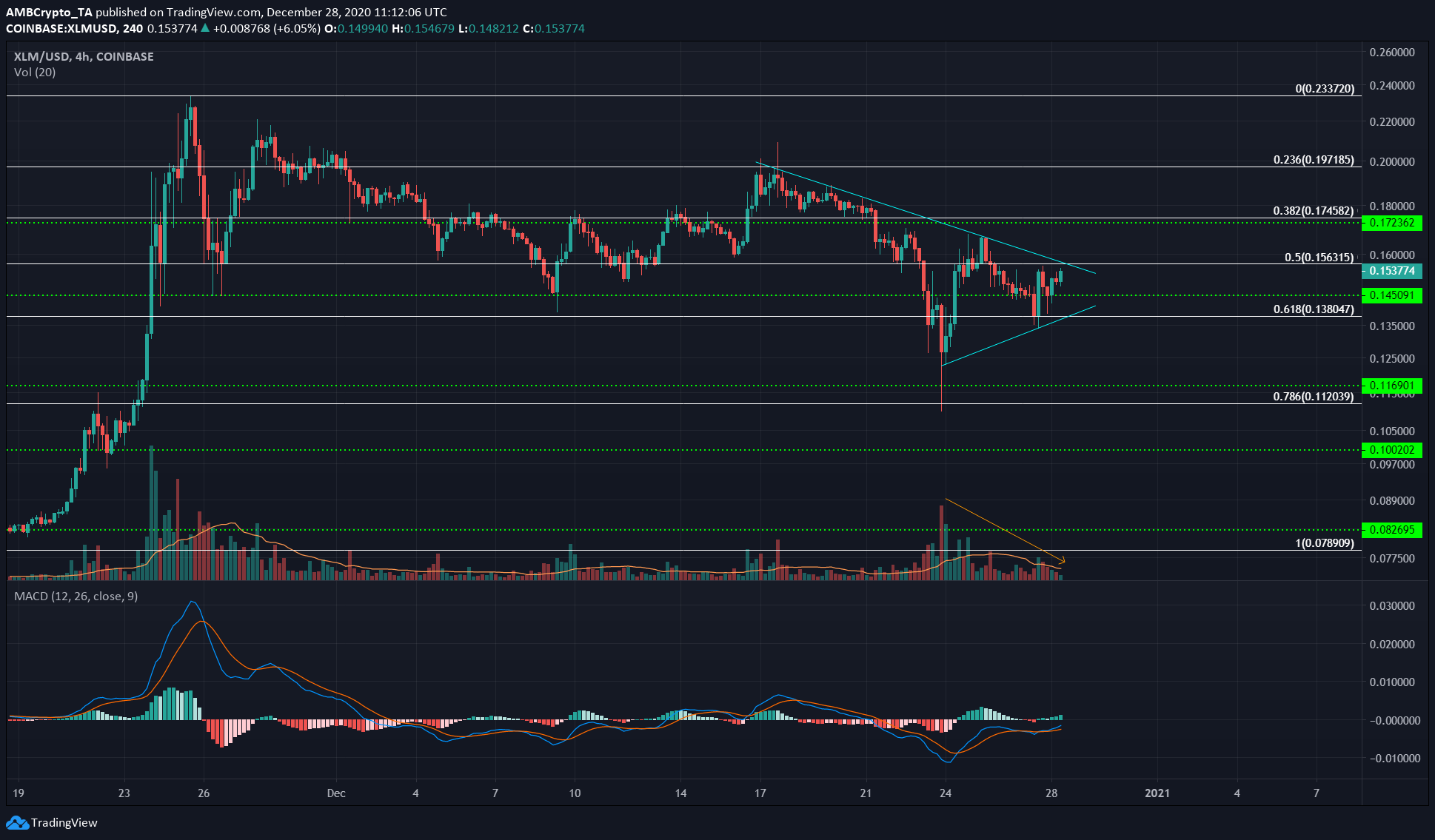Image resolution: width=1435 pixels, height=840 pixels.
Task: Select the XLM/USD, 4h, COINBASE chart title
Action: [84, 56]
